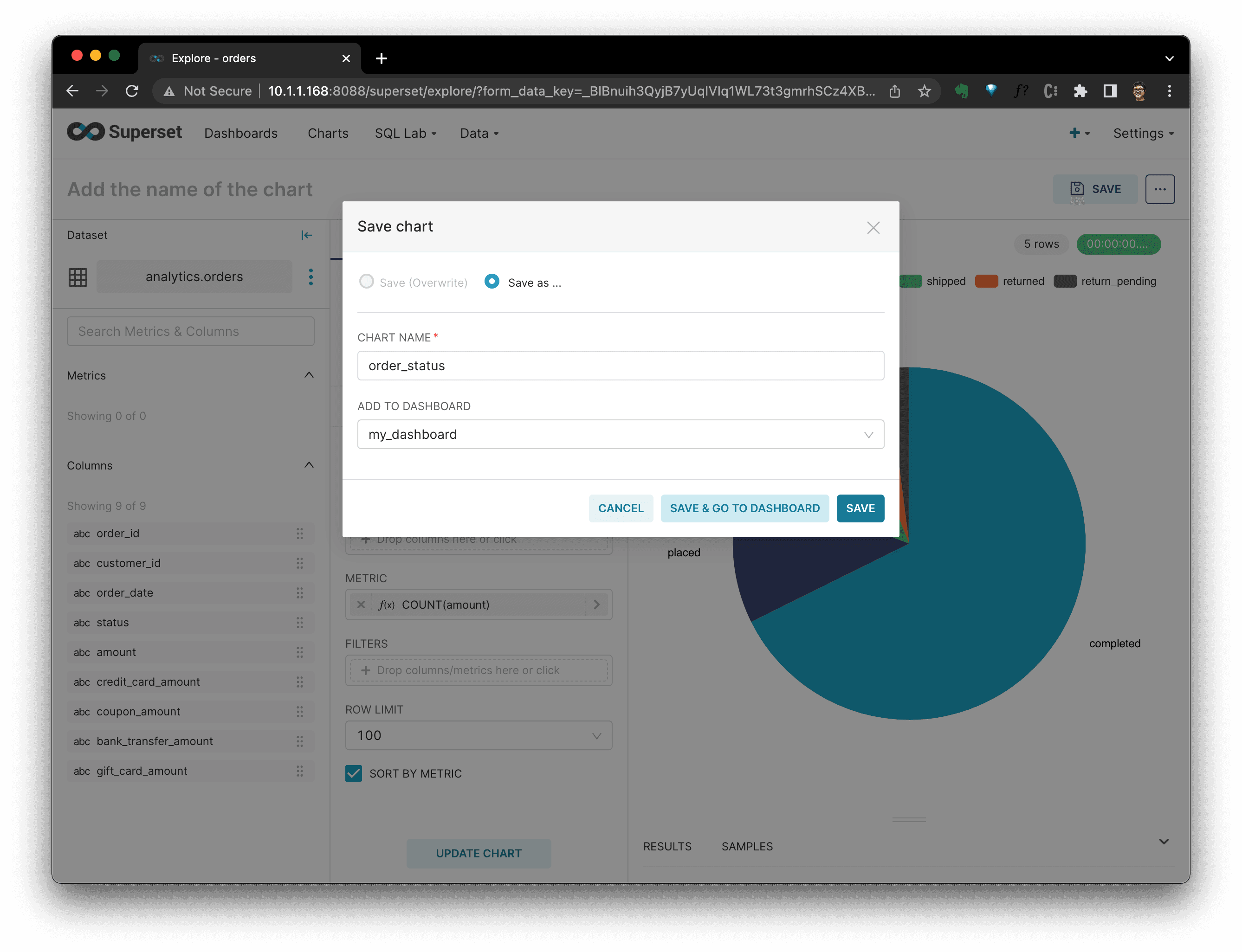Switch to the Samples tab
1242x952 pixels.
(747, 846)
